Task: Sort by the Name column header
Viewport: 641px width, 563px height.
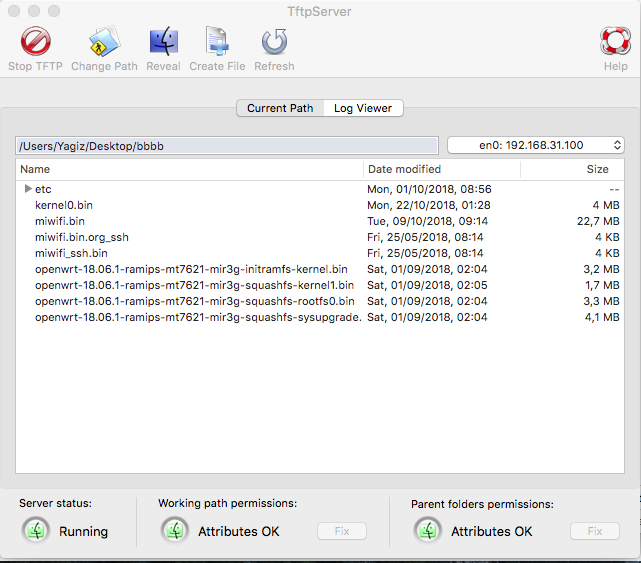Action: [189, 169]
